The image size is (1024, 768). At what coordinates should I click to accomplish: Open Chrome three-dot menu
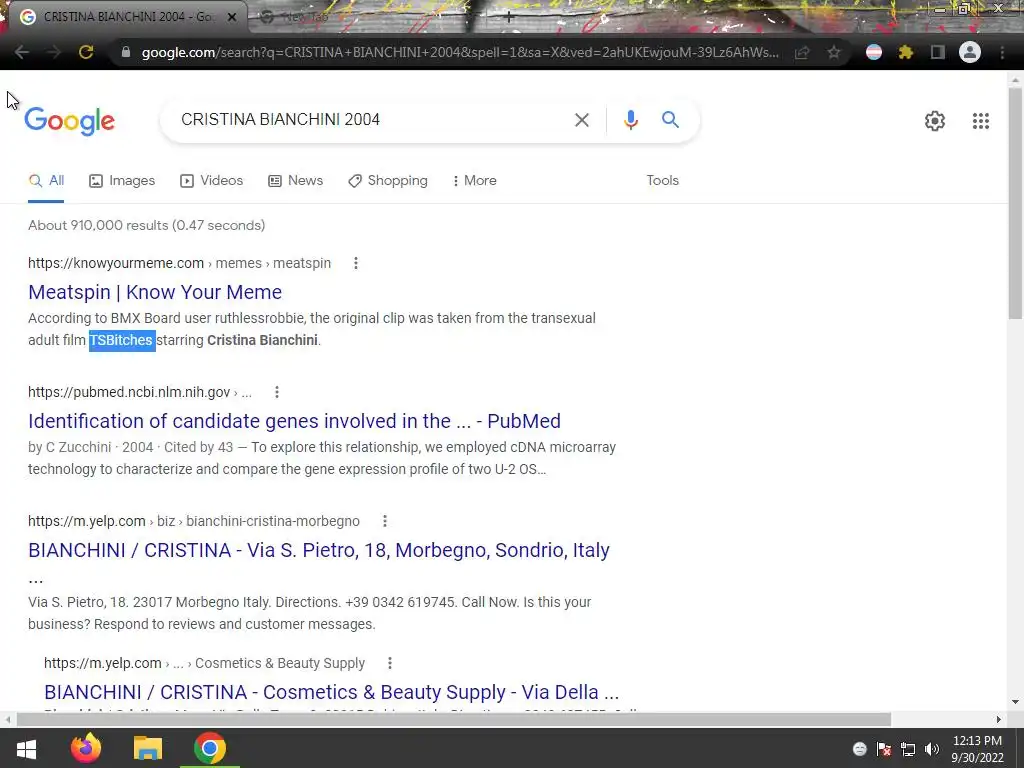tap(1002, 52)
